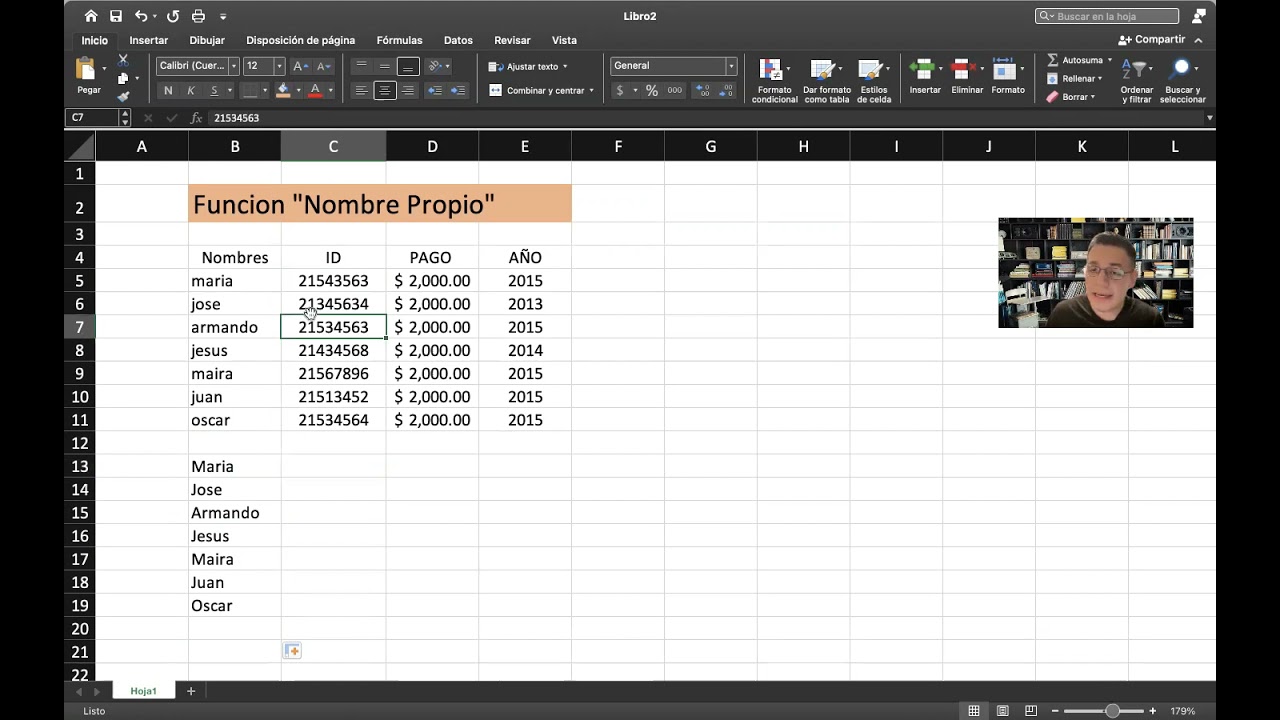The height and width of the screenshot is (720, 1280).
Task: Open Estilos de celda gallery
Action: click(873, 80)
